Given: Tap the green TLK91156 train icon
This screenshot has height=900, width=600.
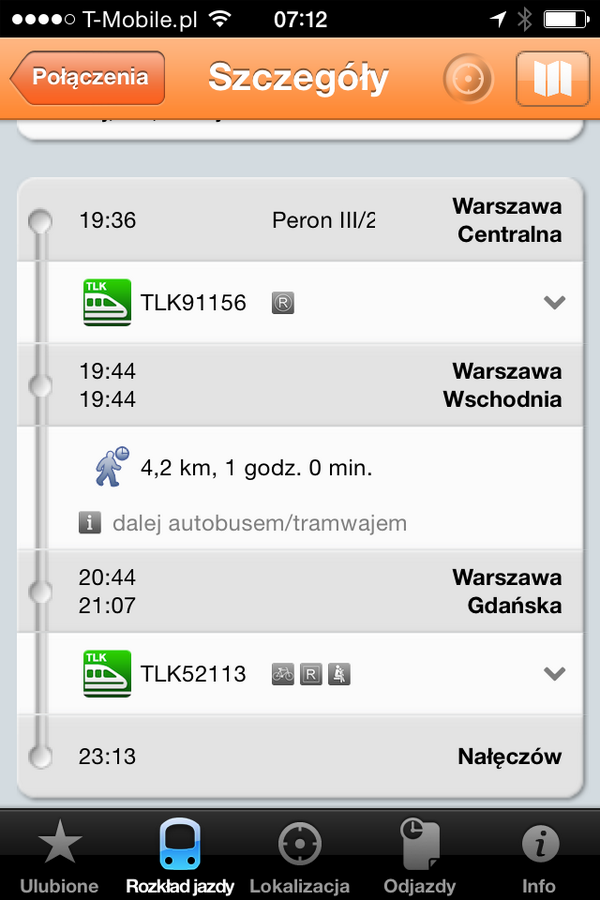Looking at the screenshot, I should pos(107,302).
